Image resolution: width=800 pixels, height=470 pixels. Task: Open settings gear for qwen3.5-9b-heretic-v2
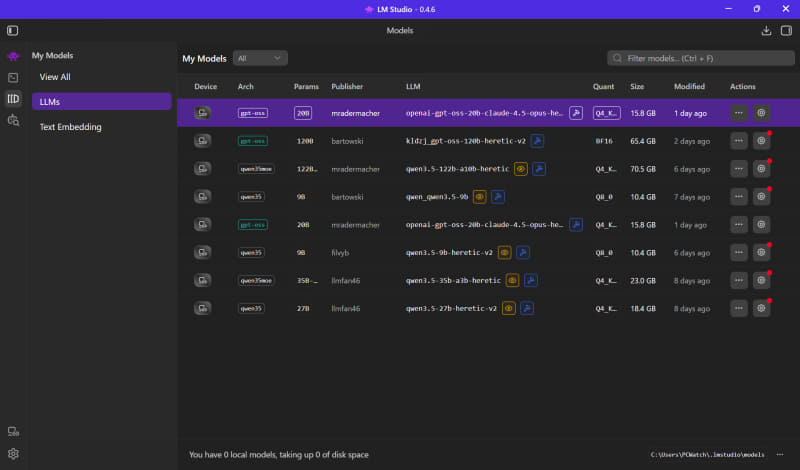coord(761,253)
